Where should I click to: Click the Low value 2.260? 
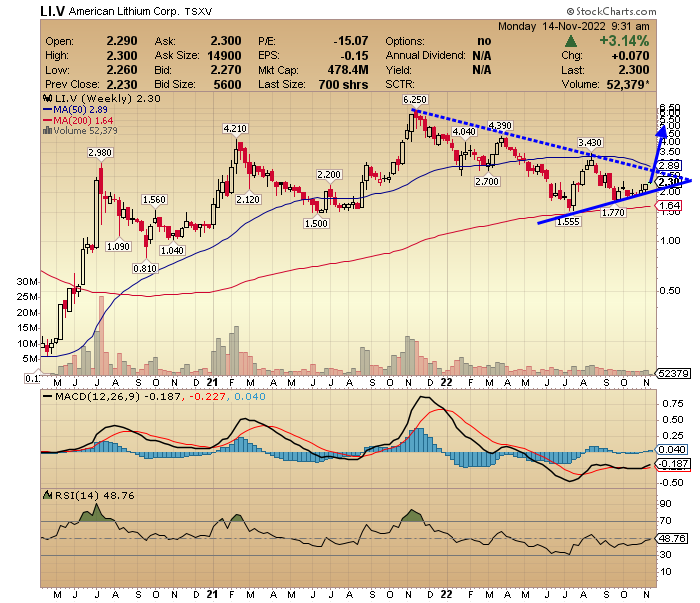[x=122, y=70]
